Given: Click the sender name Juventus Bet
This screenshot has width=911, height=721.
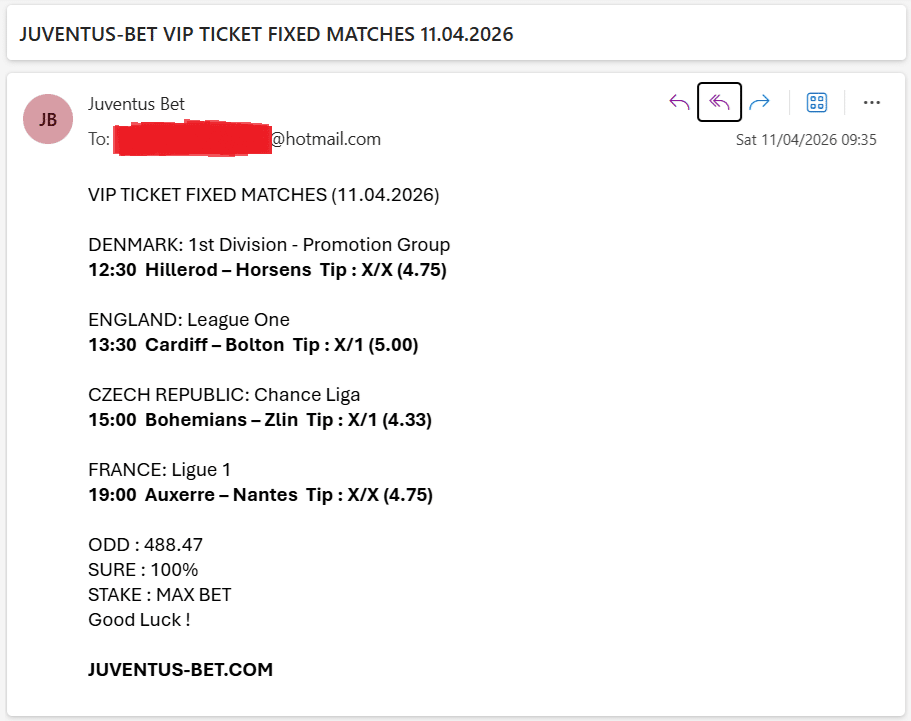Looking at the screenshot, I should pyautogui.click(x=136, y=104).
